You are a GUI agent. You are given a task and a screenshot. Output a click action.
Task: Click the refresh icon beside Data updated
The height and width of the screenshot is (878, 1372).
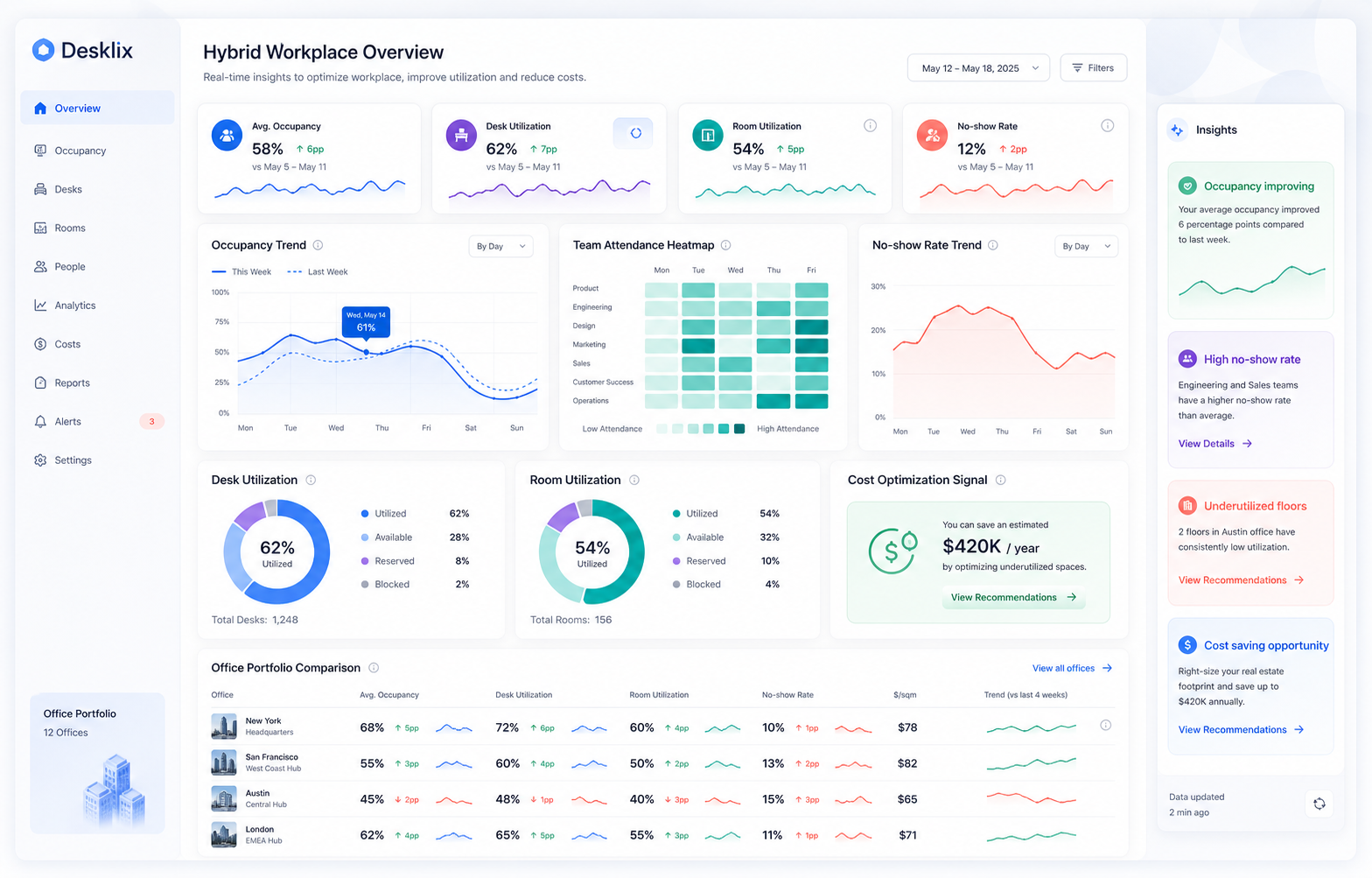pos(1319,804)
